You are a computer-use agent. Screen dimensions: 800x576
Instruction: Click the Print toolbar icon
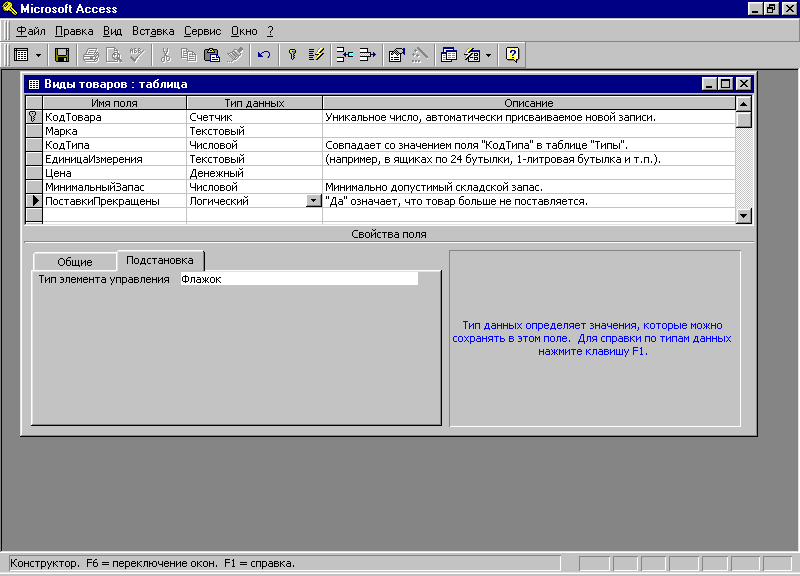tap(91, 55)
